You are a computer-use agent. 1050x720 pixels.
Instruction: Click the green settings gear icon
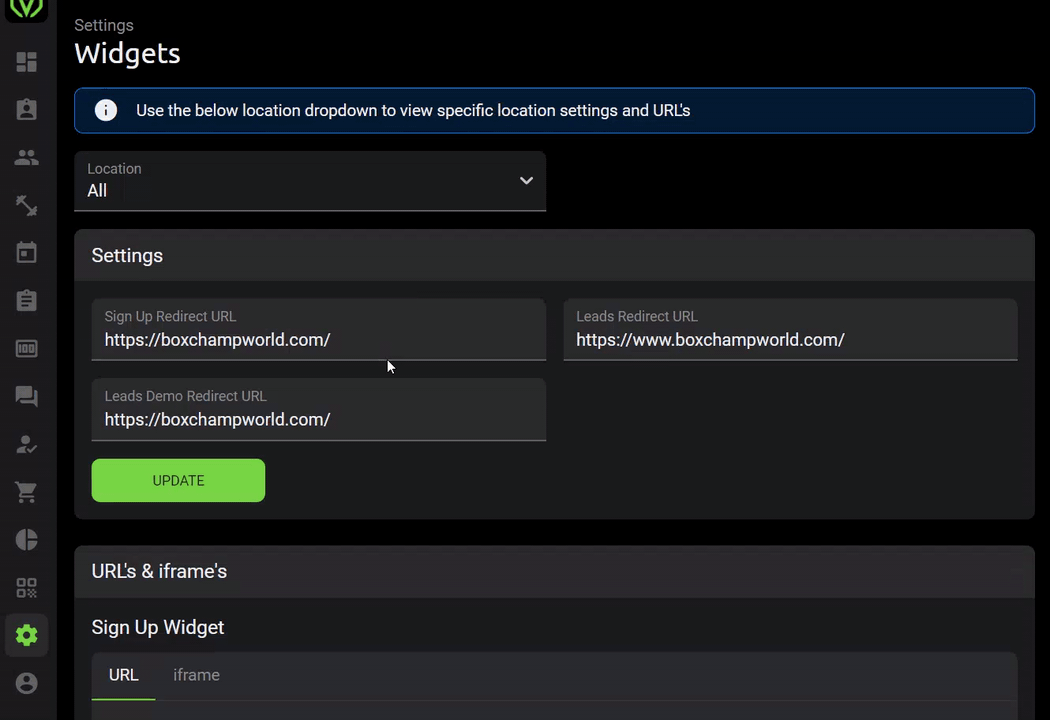pyautogui.click(x=26, y=635)
